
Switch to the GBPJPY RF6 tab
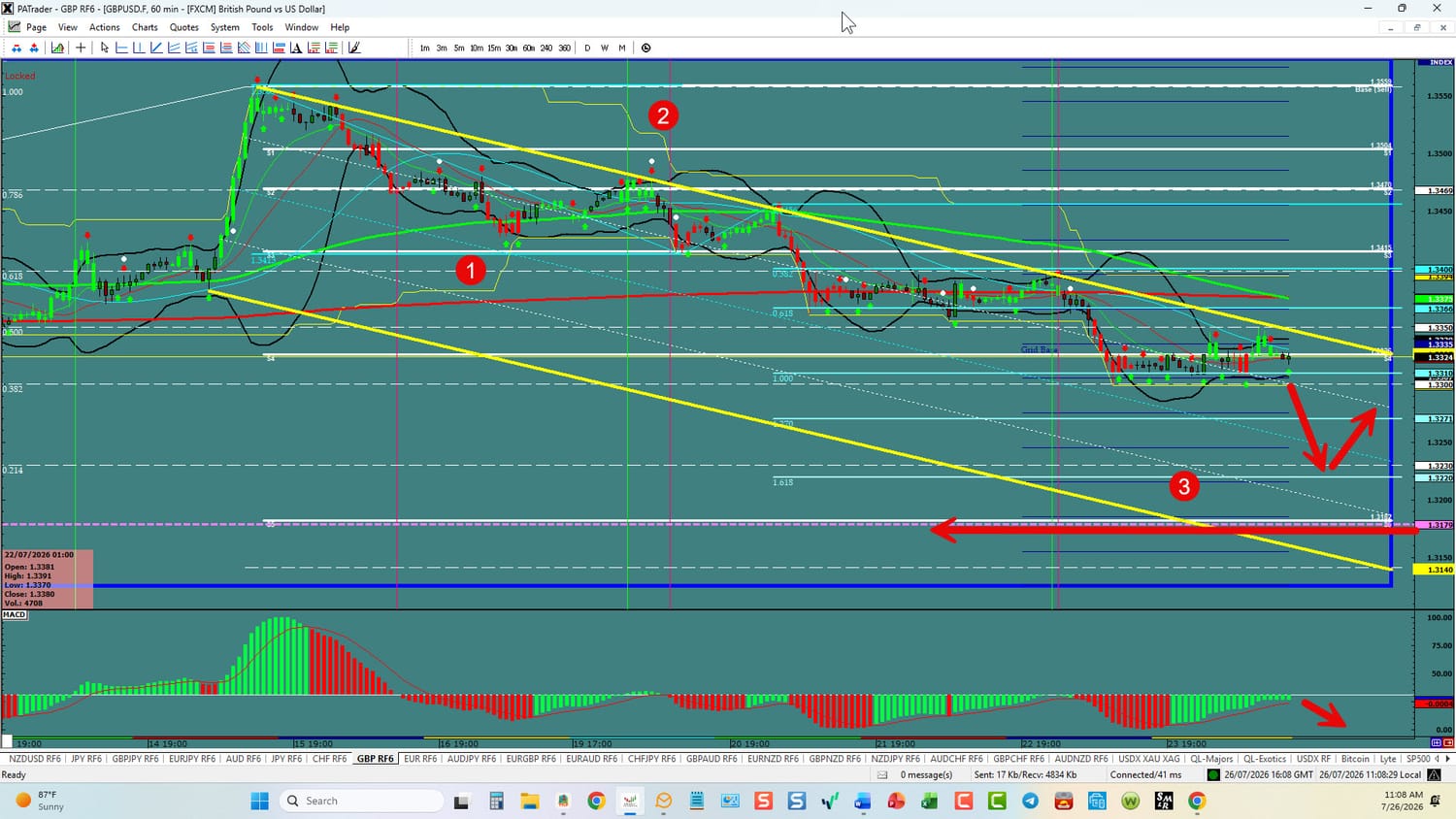(x=135, y=759)
